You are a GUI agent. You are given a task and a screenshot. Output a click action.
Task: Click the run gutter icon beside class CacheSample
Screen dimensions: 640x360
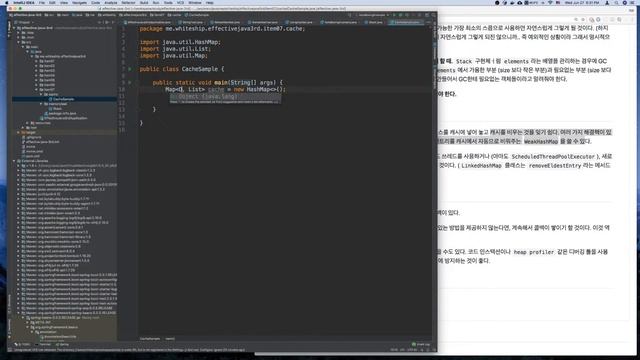130,69
